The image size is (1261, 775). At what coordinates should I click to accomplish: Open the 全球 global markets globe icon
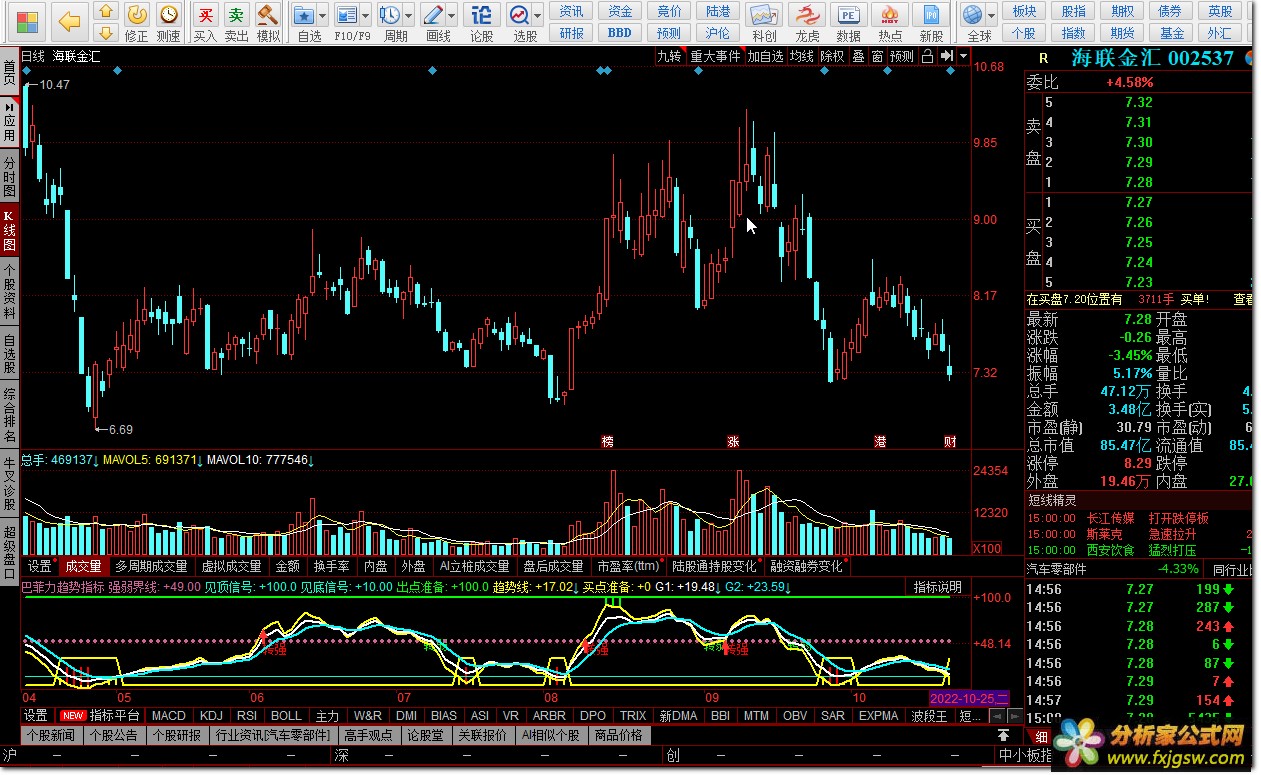(x=972, y=15)
